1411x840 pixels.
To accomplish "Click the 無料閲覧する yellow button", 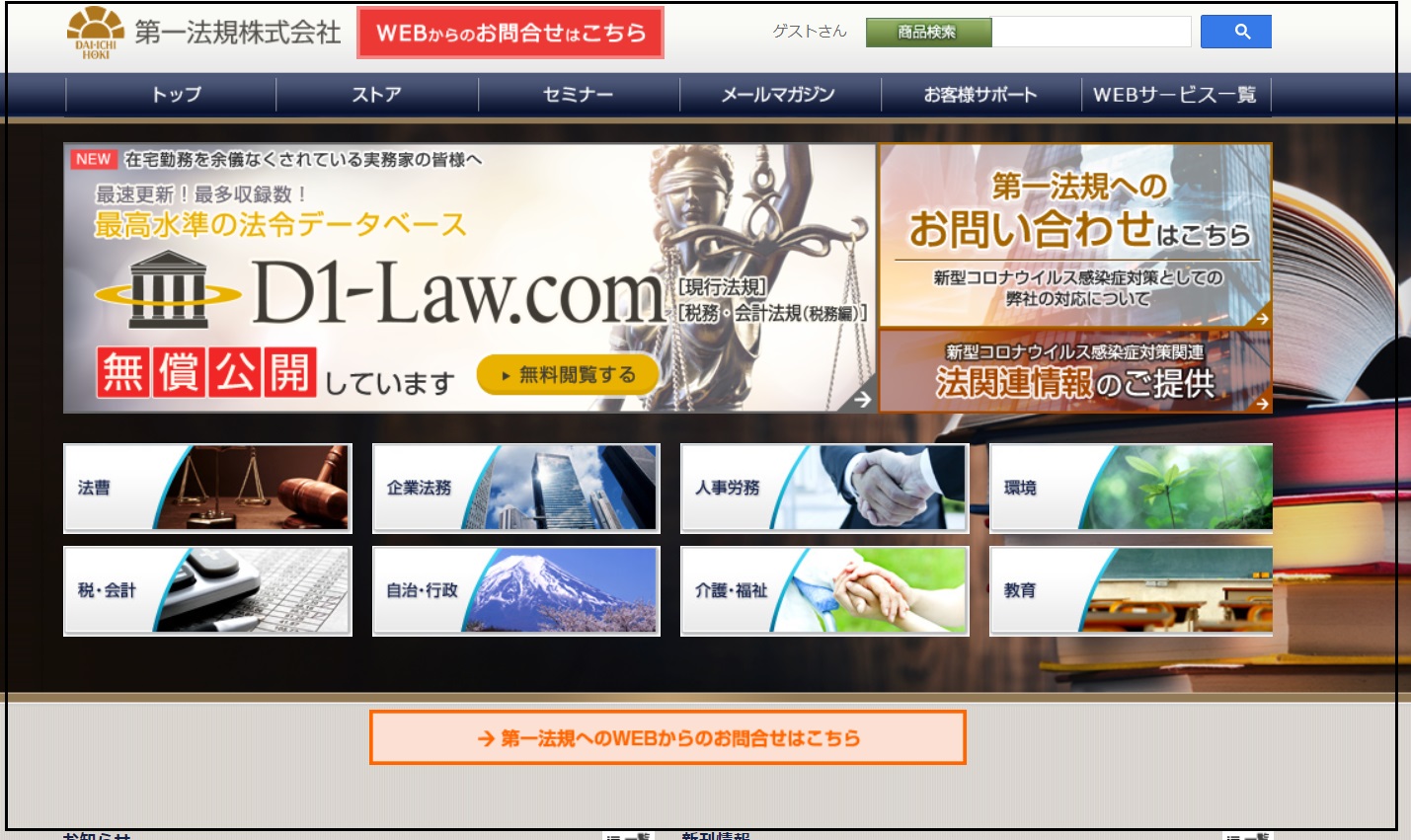I will (568, 375).
